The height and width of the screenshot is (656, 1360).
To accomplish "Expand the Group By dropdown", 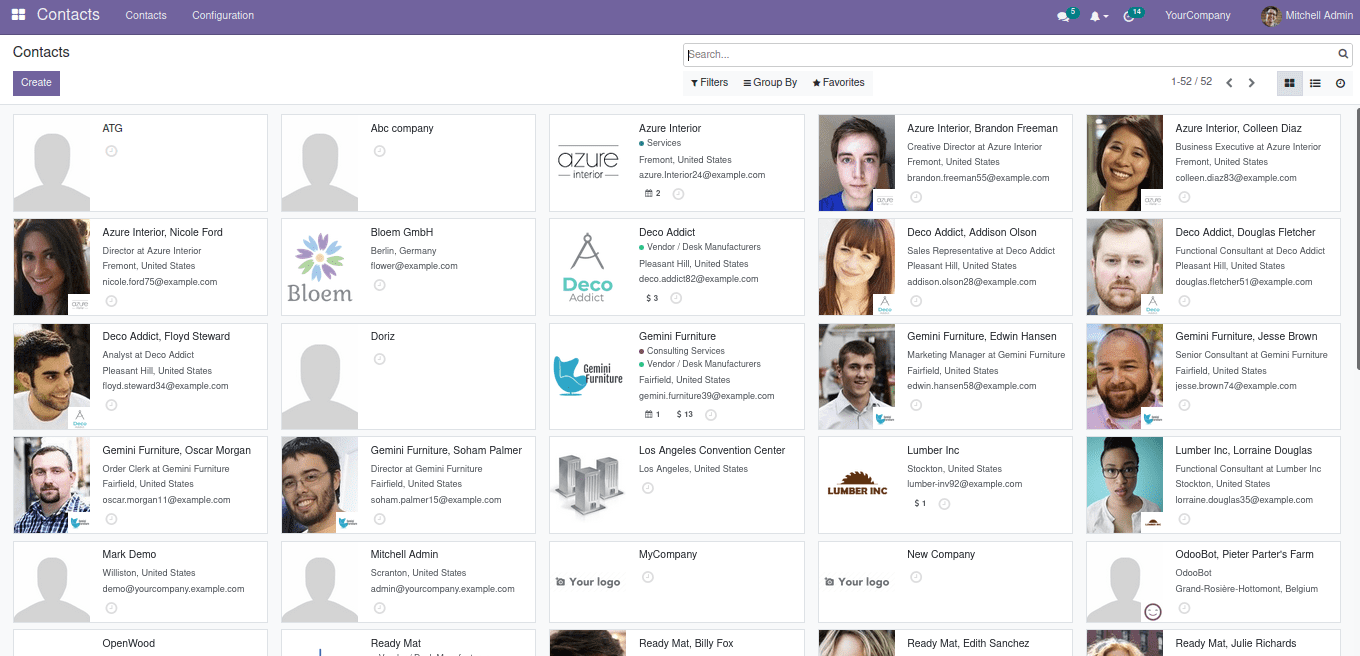I will pyautogui.click(x=770, y=83).
